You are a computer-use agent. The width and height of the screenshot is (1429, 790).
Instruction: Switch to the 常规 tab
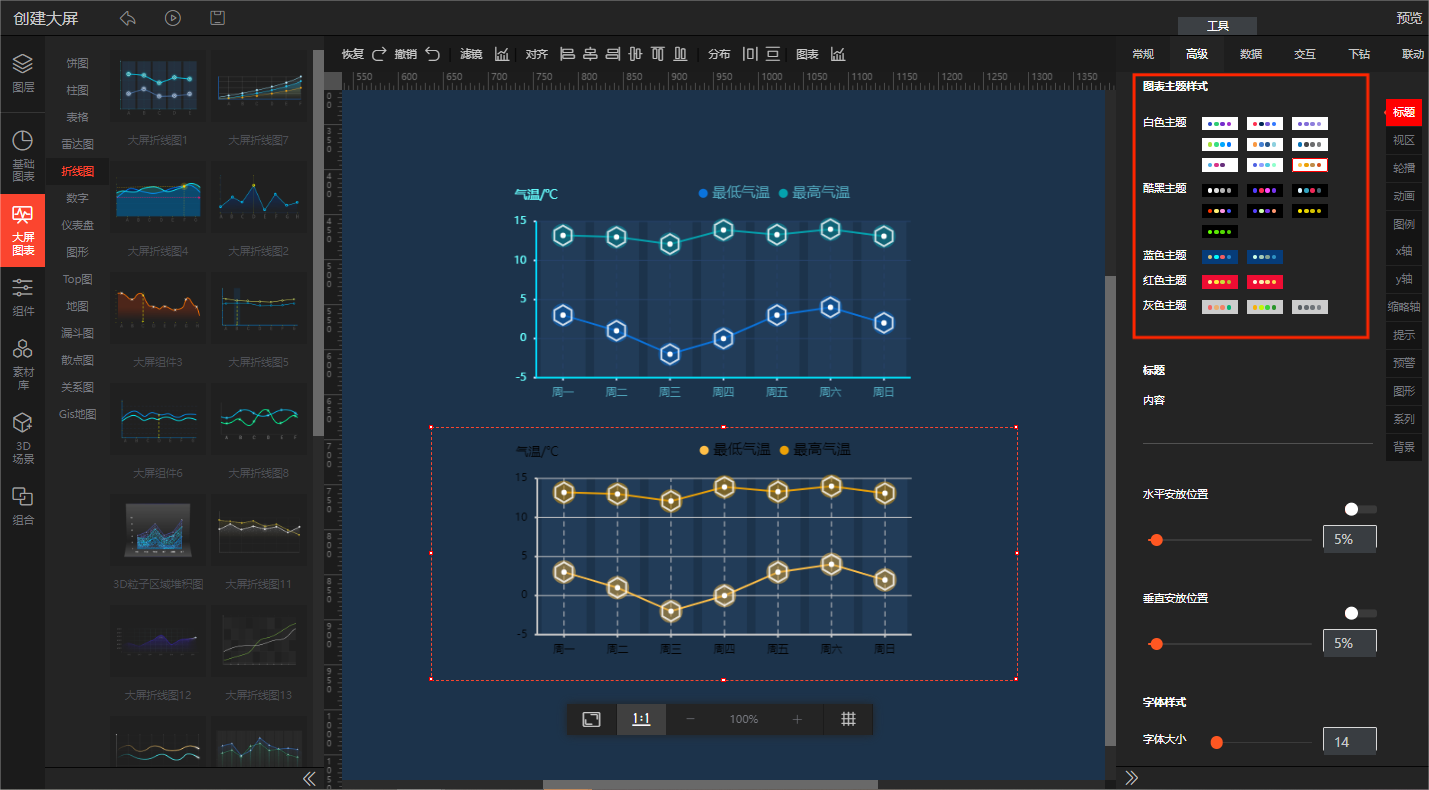pyautogui.click(x=1143, y=54)
